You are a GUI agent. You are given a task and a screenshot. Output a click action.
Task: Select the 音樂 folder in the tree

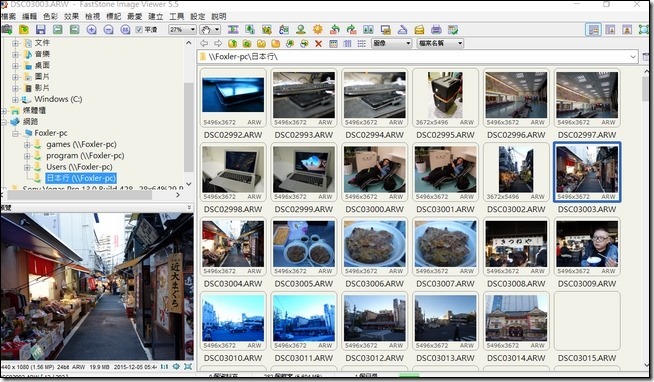[43, 54]
